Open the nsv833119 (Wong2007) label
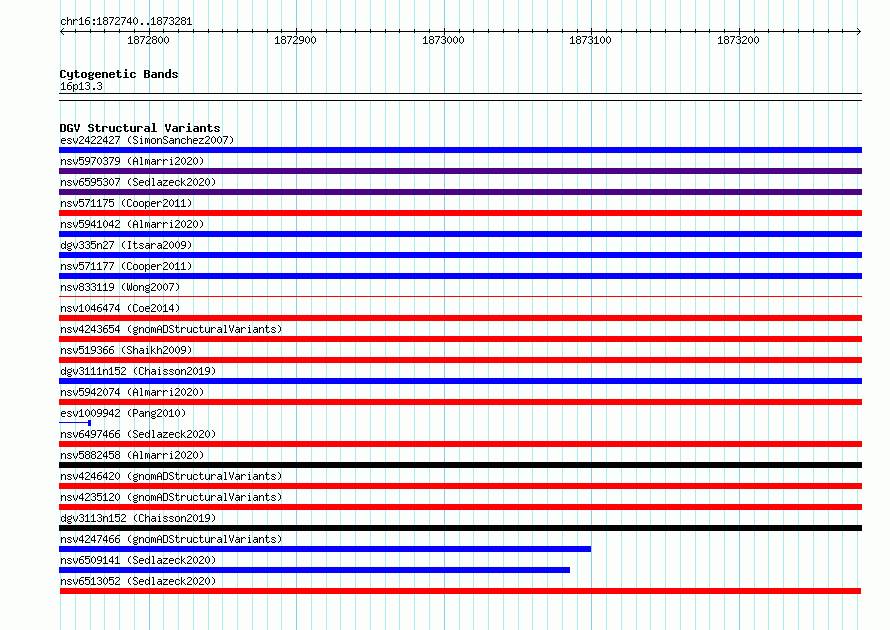The height and width of the screenshot is (630, 890). pos(120,287)
